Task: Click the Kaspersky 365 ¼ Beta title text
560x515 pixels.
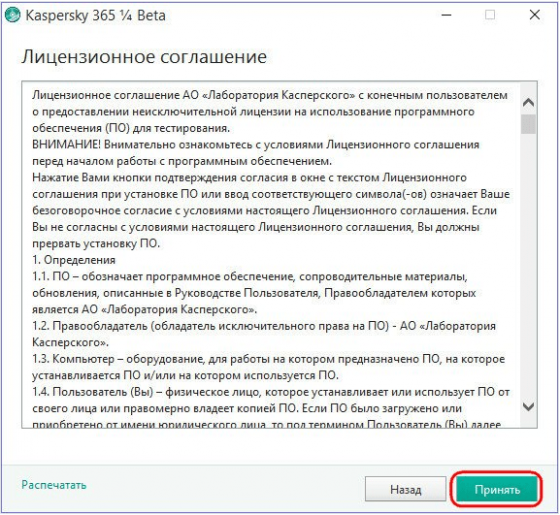Action: coord(96,16)
